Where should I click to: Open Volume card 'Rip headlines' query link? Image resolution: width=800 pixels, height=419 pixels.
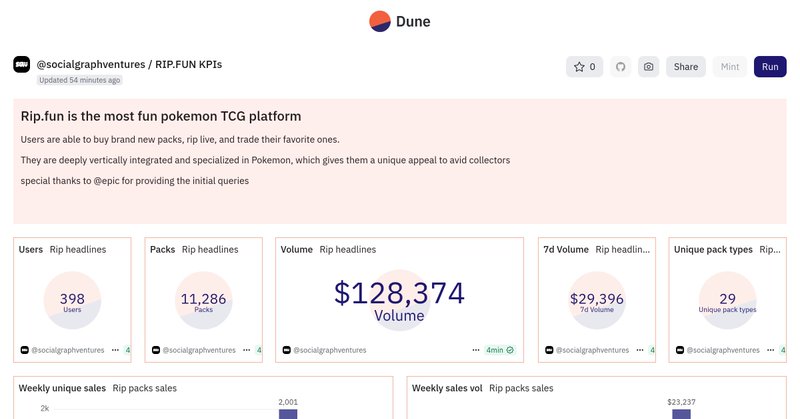pyautogui.click(x=347, y=250)
